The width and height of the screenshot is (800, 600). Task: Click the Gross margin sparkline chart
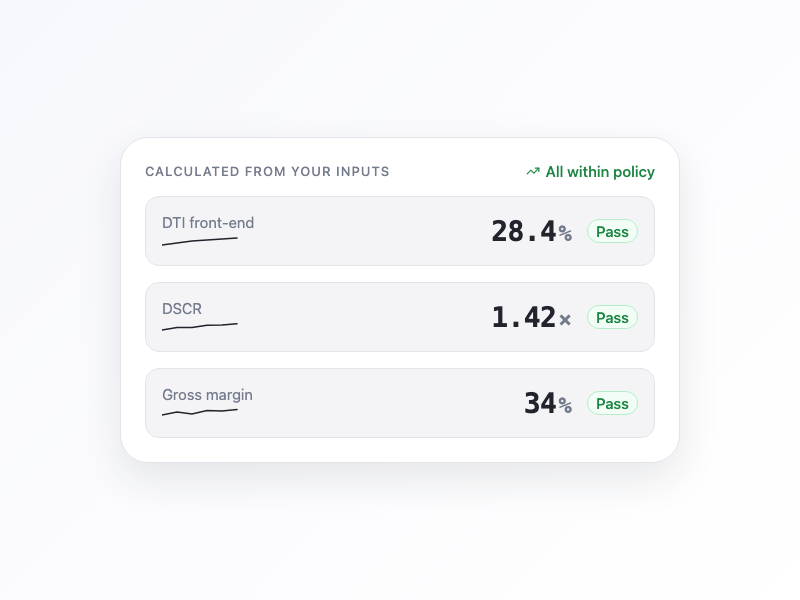pos(200,411)
